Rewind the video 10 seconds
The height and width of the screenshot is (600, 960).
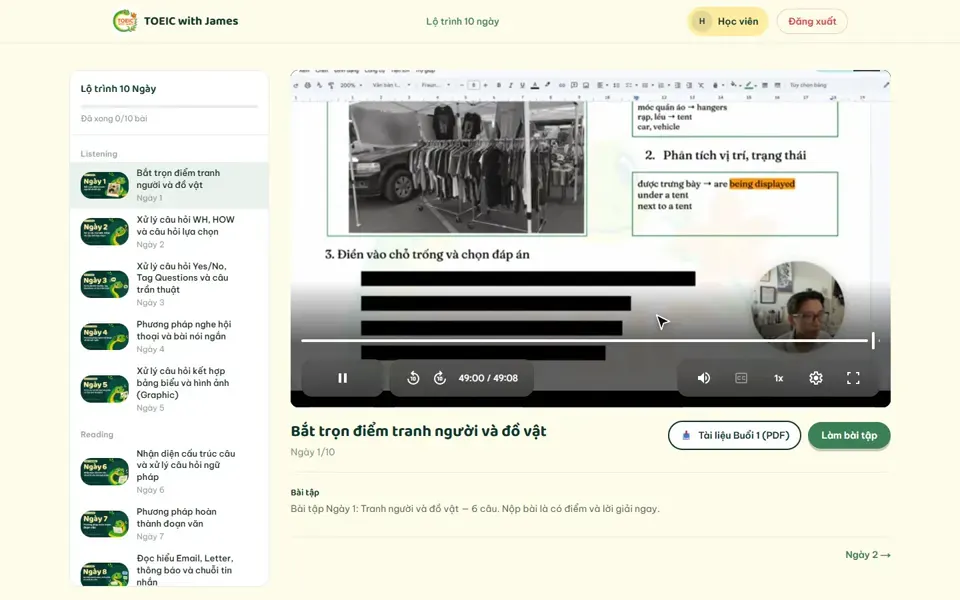pos(413,378)
